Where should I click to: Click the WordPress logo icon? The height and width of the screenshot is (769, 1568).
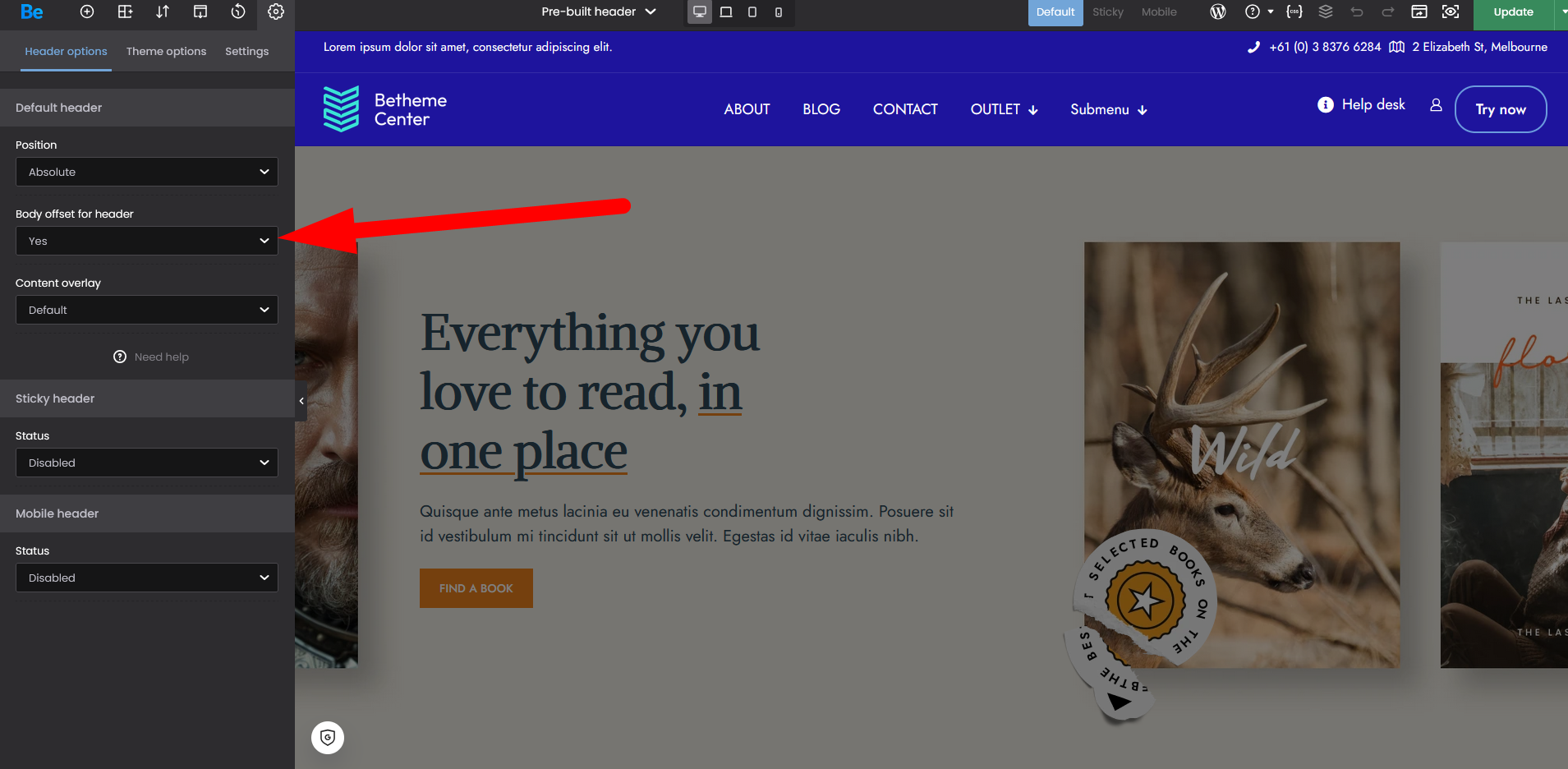(x=1218, y=12)
